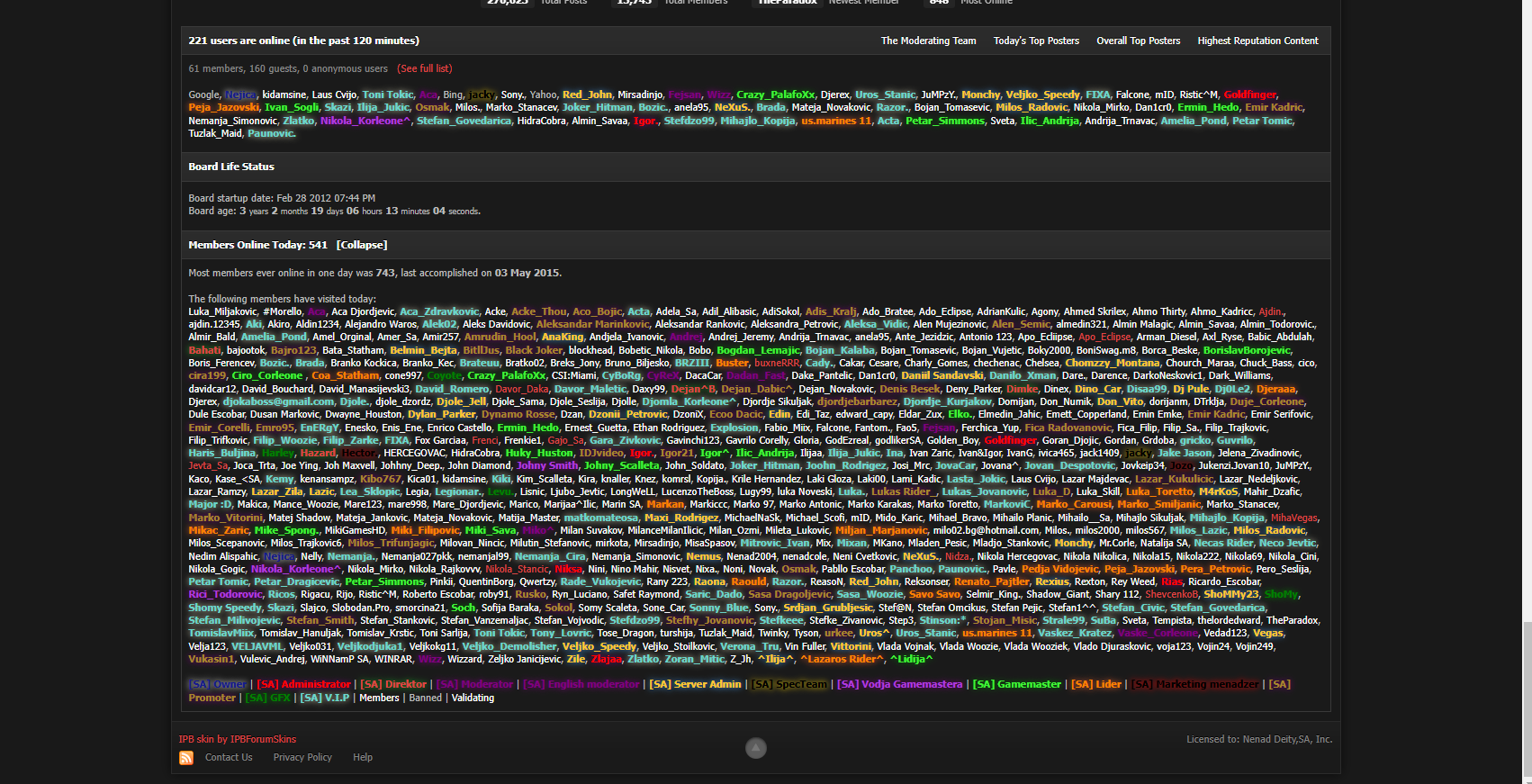Open Bogdan_Lemajic's profile
This screenshot has height=784, width=1532.
coord(758,350)
